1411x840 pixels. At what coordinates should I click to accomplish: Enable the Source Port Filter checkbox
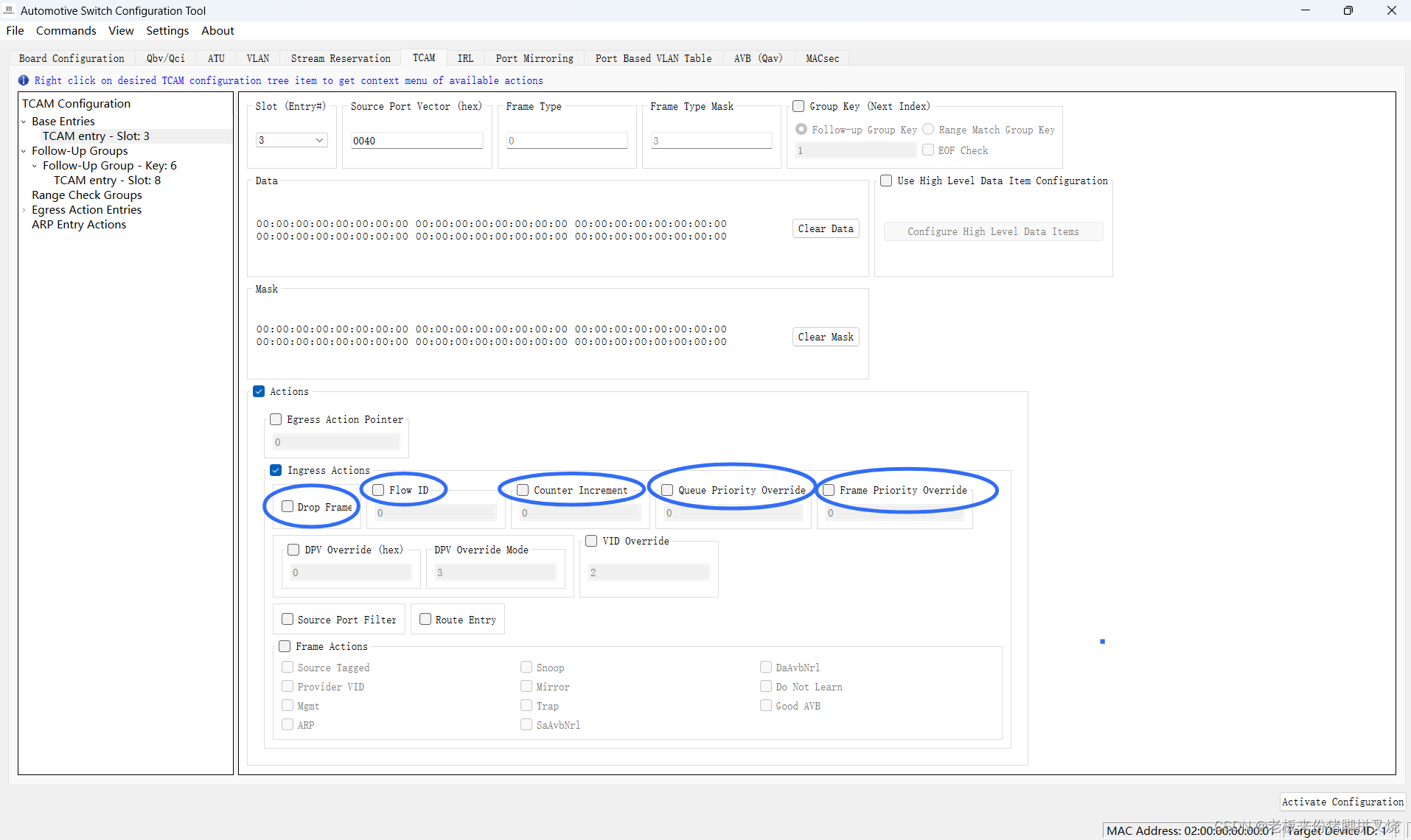pyautogui.click(x=288, y=619)
